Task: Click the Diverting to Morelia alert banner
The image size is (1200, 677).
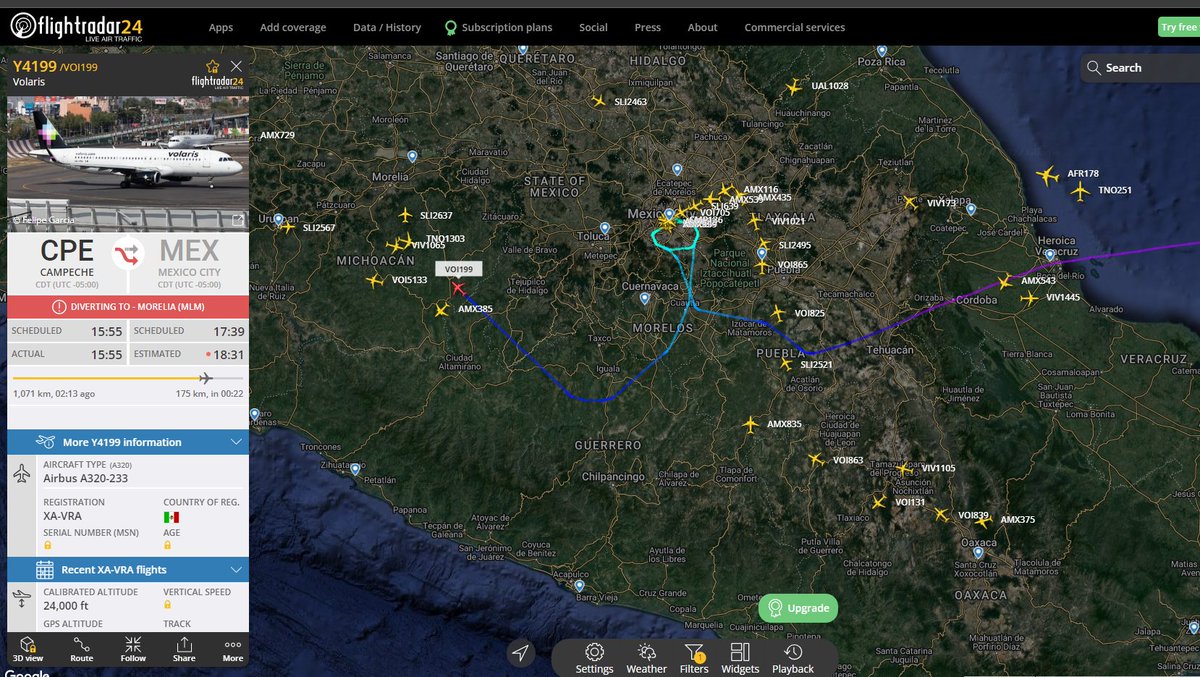Action: [x=128, y=307]
